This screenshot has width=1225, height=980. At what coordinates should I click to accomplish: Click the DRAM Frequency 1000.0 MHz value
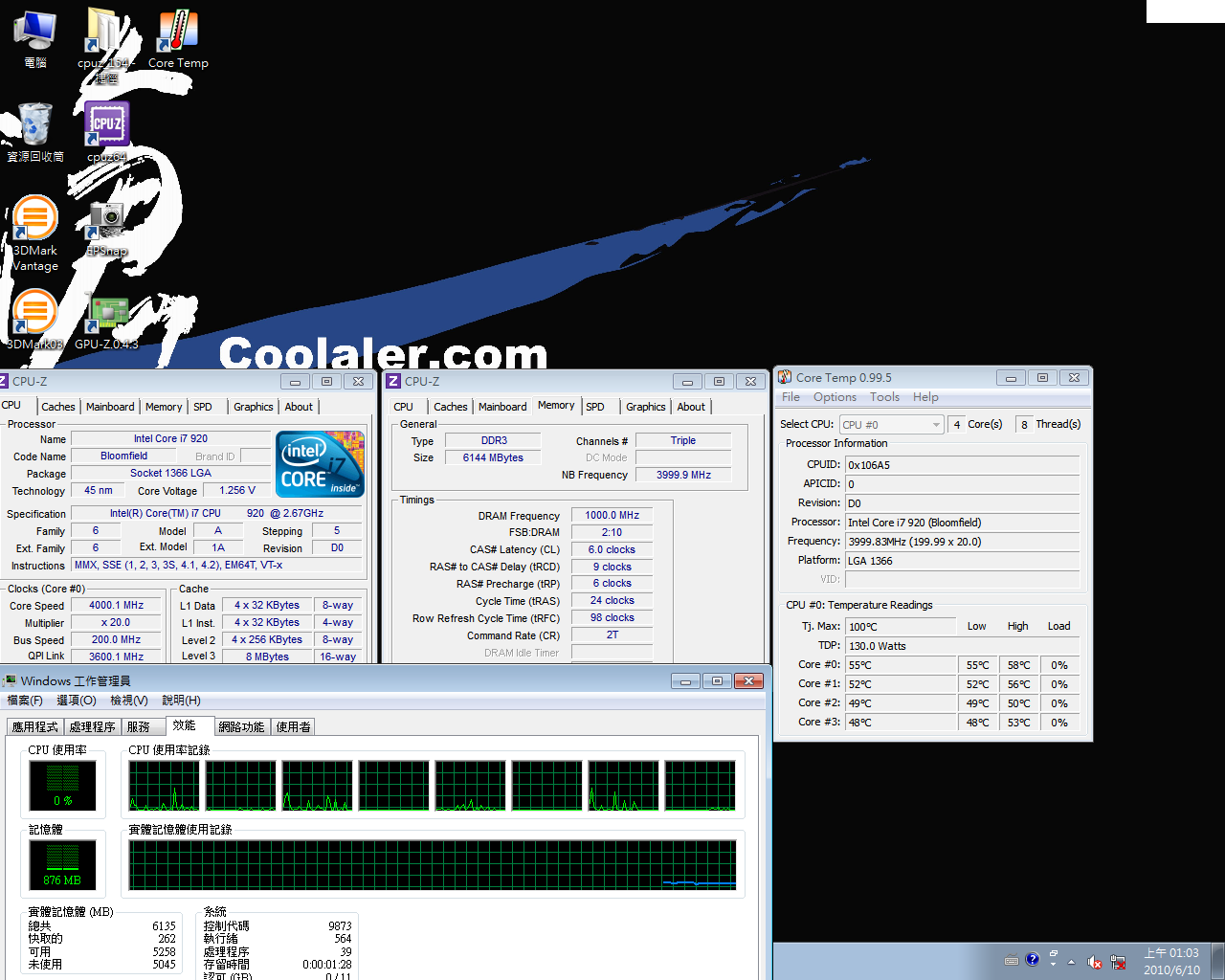[612, 515]
